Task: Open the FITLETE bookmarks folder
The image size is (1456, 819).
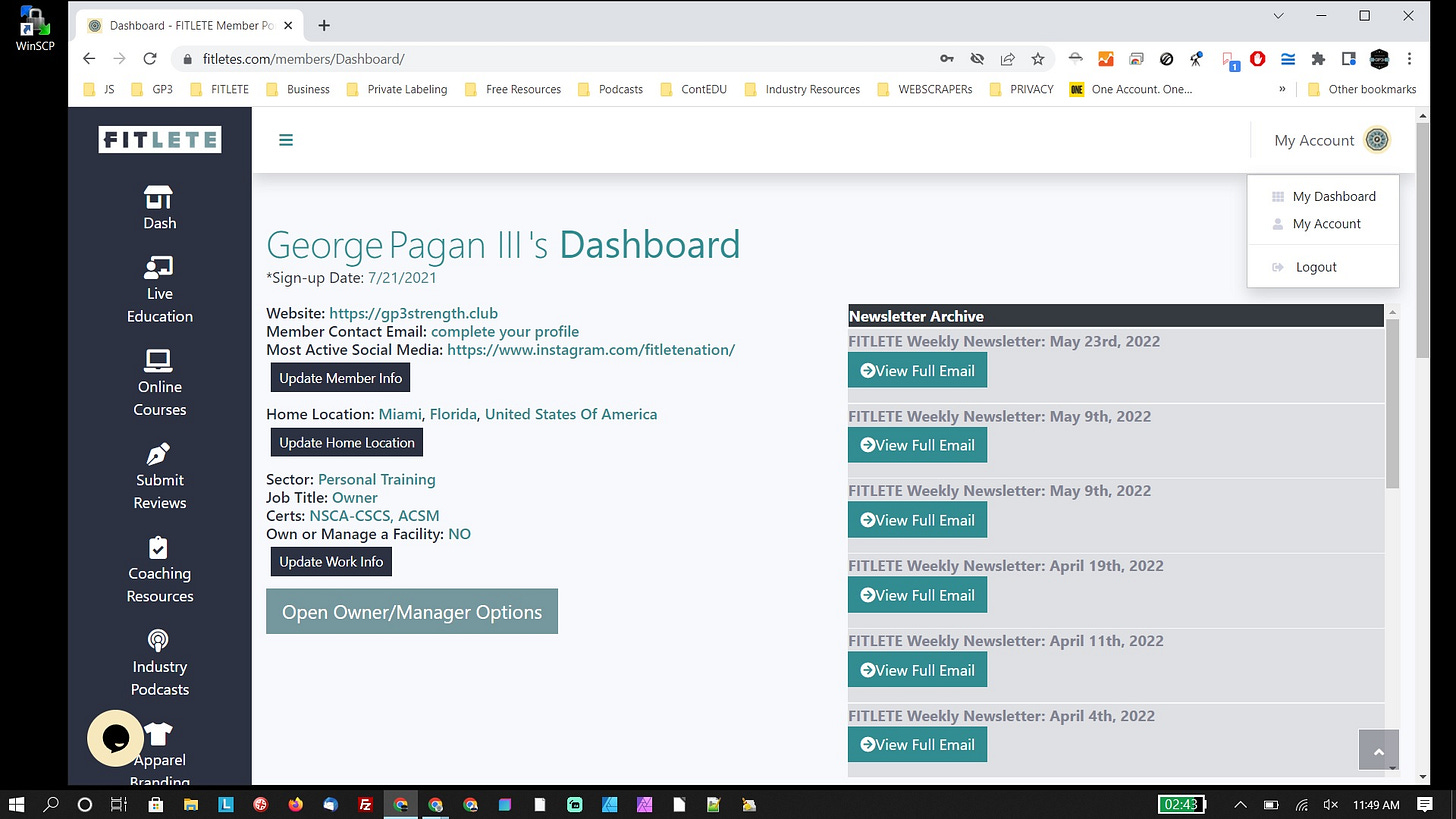Action: (220, 89)
